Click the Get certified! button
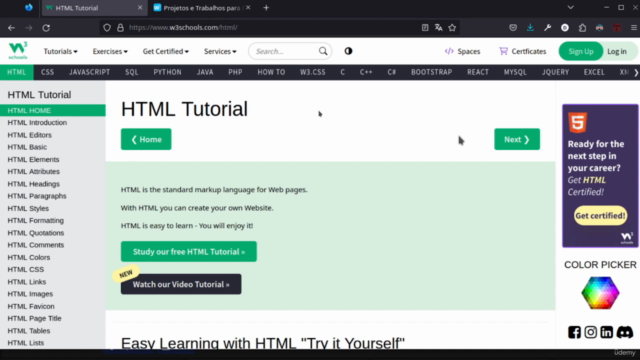 click(x=600, y=216)
